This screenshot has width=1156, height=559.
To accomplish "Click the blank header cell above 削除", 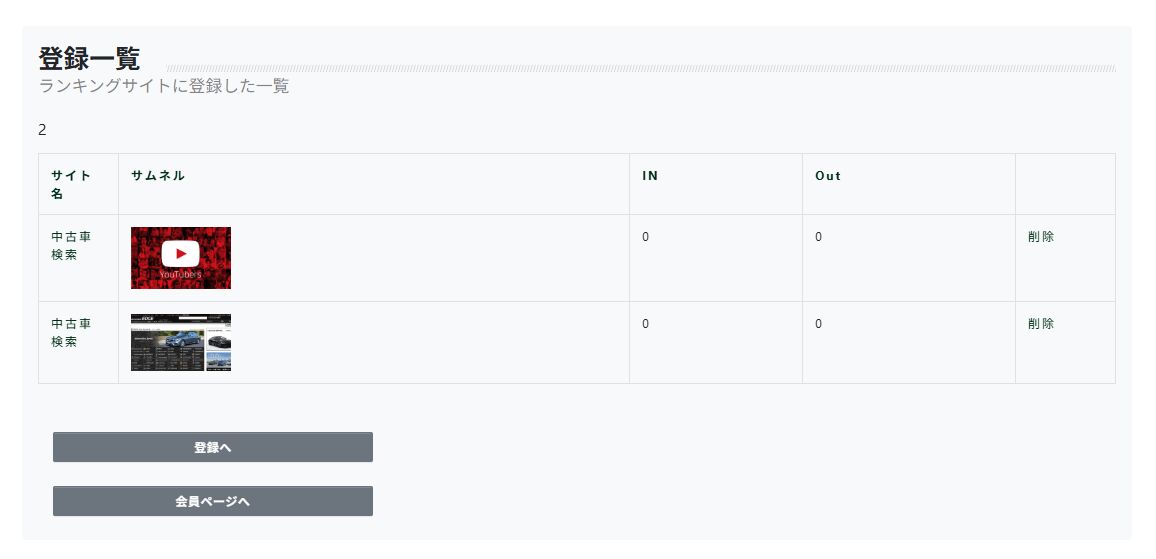I will point(1065,184).
